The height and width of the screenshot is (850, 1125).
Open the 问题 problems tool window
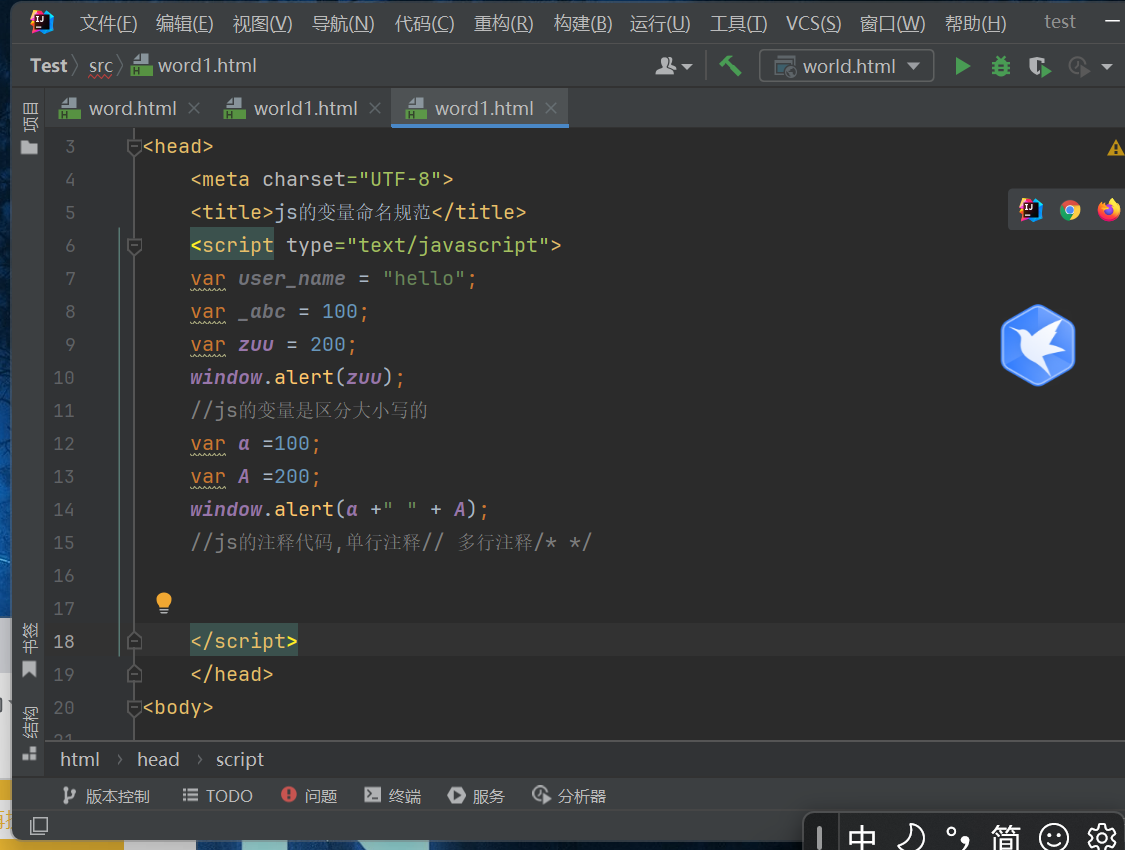(x=309, y=796)
